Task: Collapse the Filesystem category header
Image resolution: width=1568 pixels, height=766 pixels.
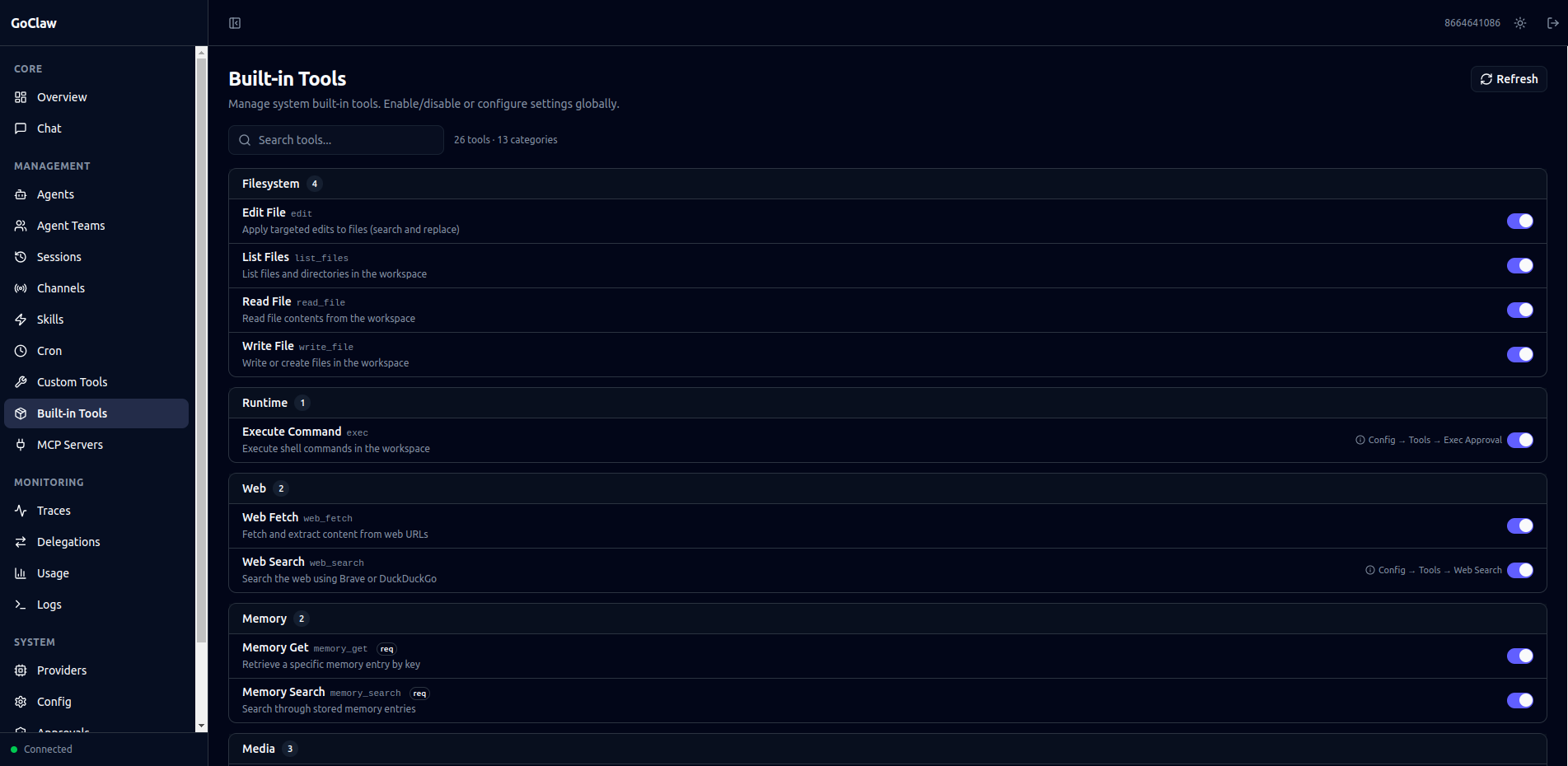Action: click(271, 184)
